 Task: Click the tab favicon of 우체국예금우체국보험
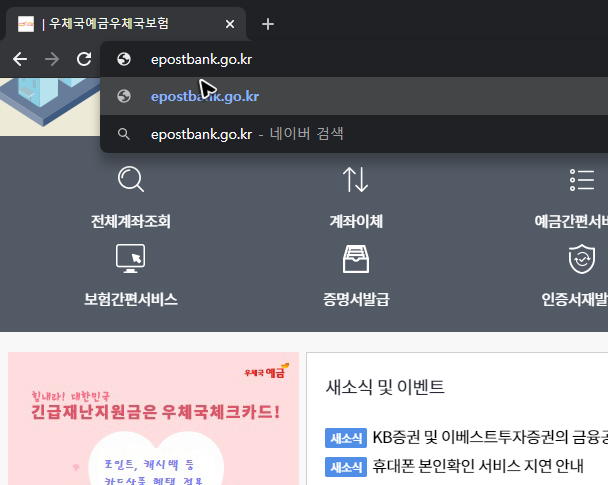(26, 24)
